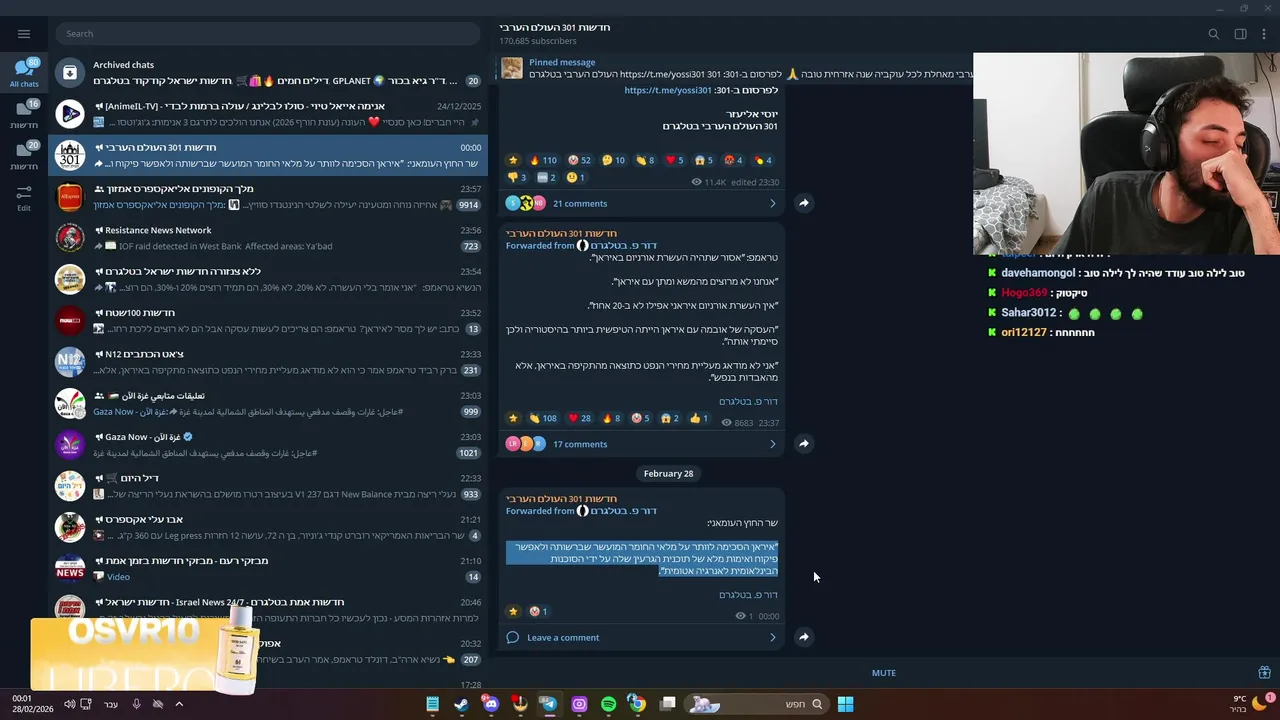
Task: Open אבו עלי אקספרס chat
Action: pyautogui.click(x=268, y=527)
